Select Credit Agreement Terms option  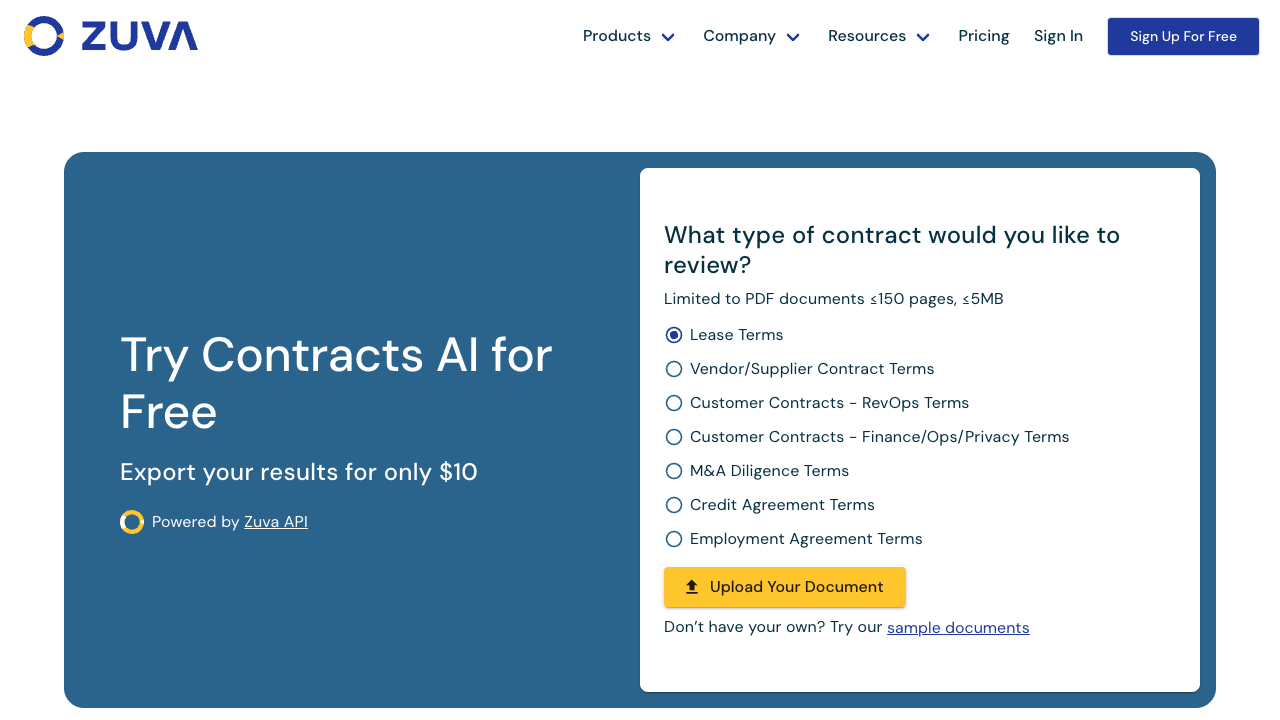pyautogui.click(x=673, y=505)
